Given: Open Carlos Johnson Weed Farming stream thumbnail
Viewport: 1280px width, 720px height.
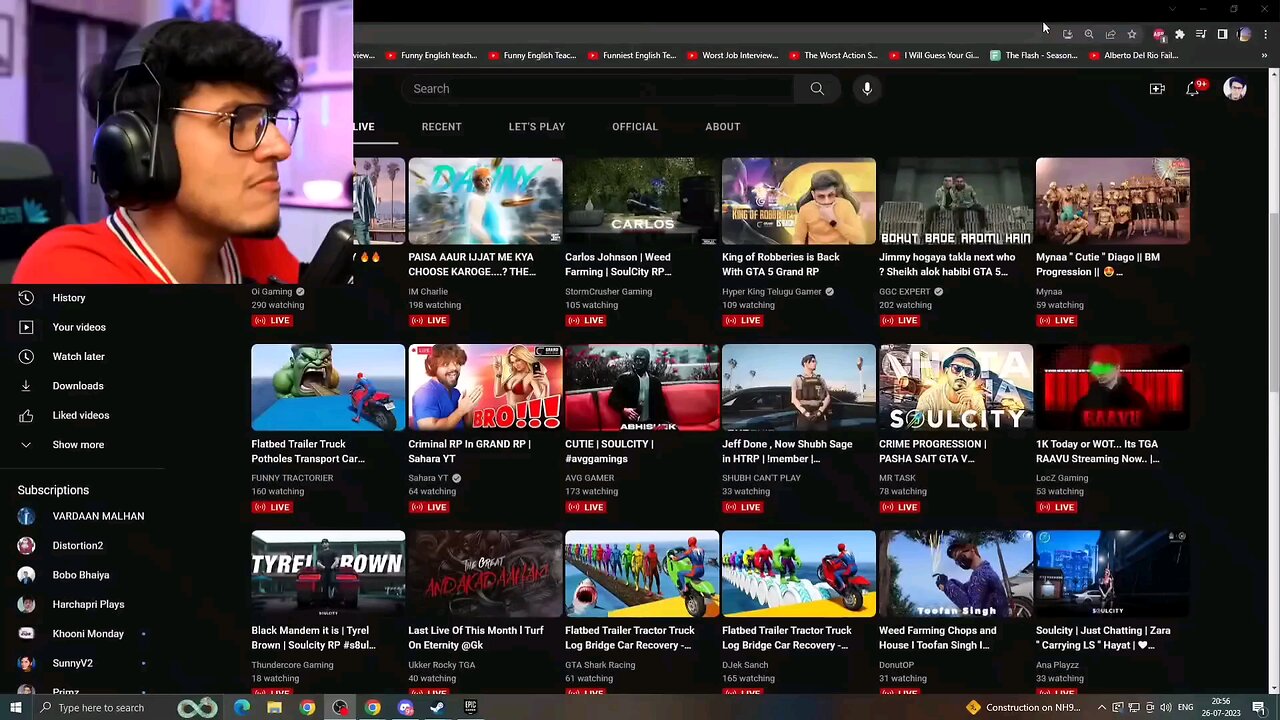Looking at the screenshot, I should point(642,201).
